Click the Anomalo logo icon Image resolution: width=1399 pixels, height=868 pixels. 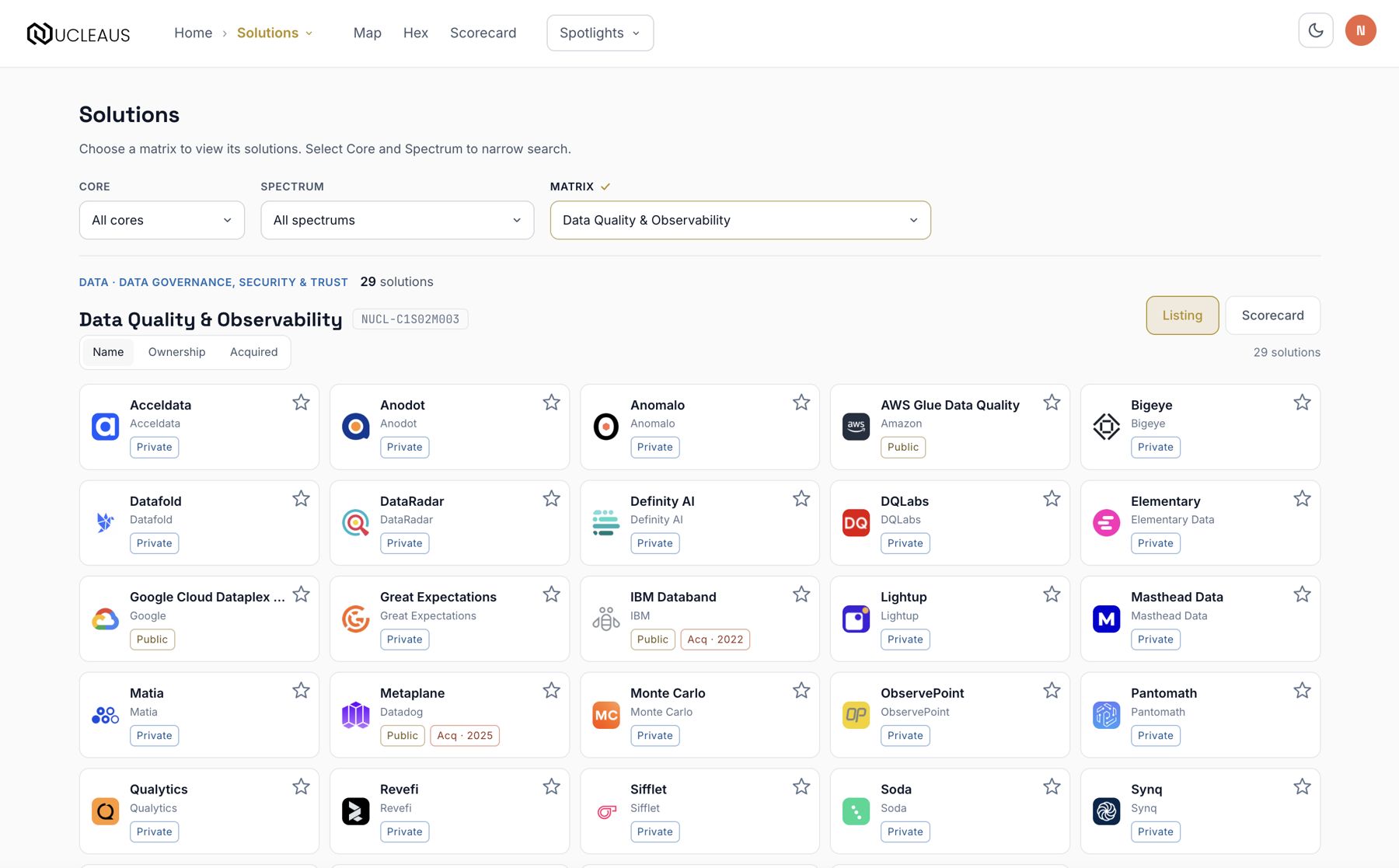point(606,427)
